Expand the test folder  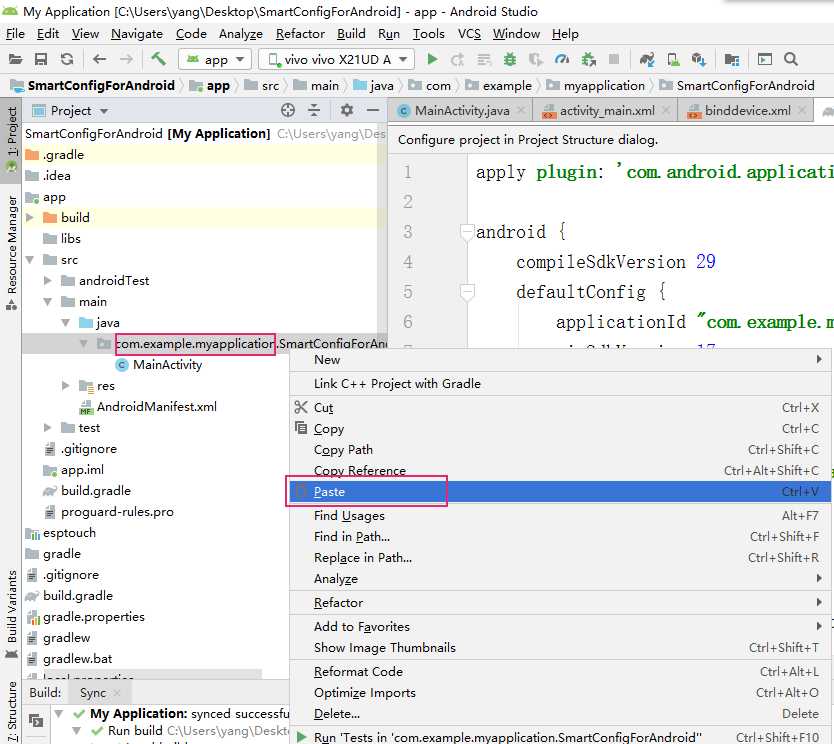click(x=47, y=427)
